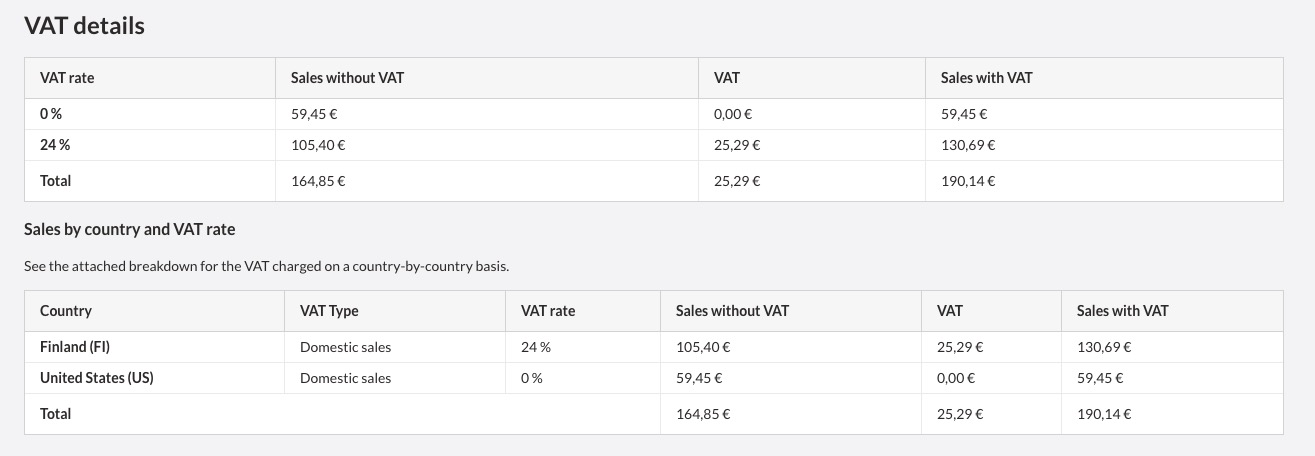Select the 0 % VAT rate row label
Image resolution: width=1315 pixels, height=456 pixels.
(x=52, y=114)
